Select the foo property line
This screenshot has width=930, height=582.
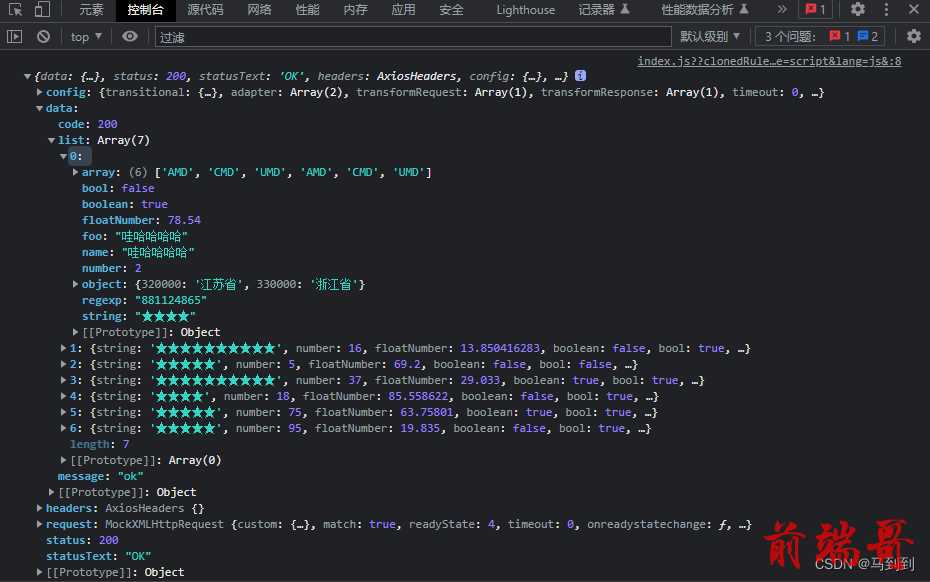pyautogui.click(x=135, y=236)
